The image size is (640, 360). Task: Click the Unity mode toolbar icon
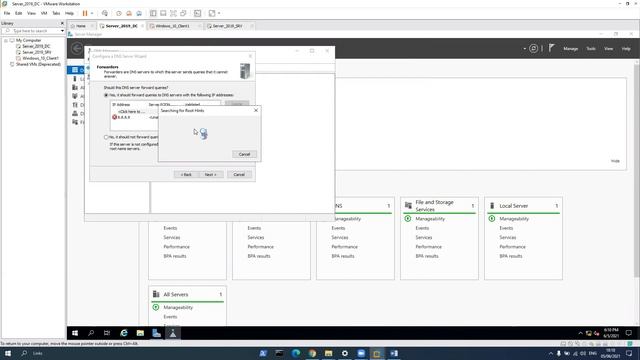184,13
